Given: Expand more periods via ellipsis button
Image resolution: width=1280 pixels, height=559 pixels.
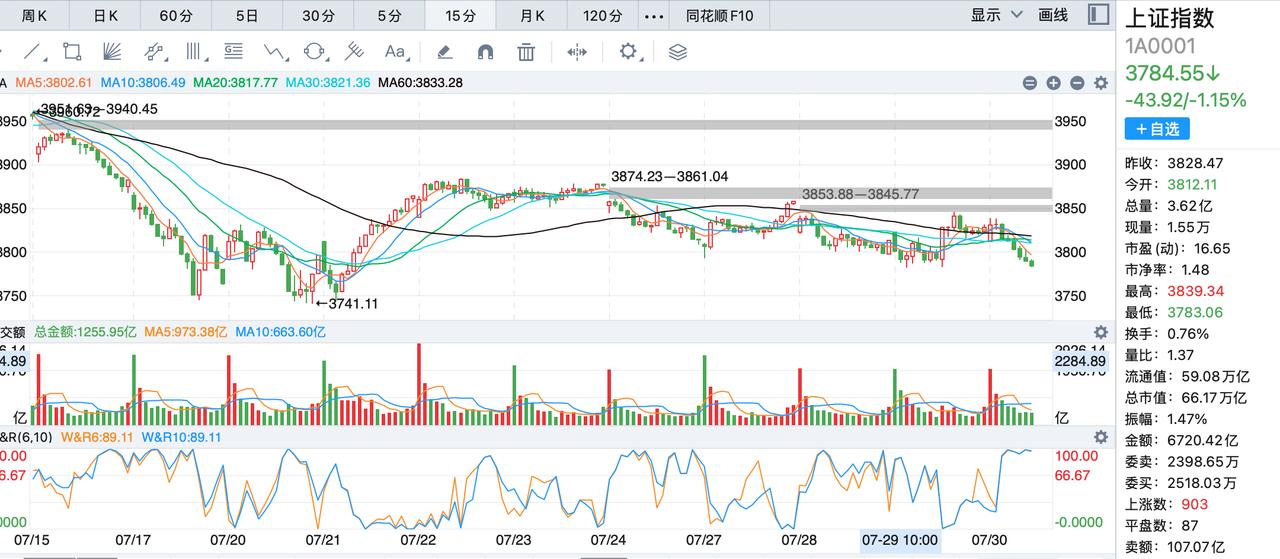Looking at the screenshot, I should pyautogui.click(x=654, y=16).
